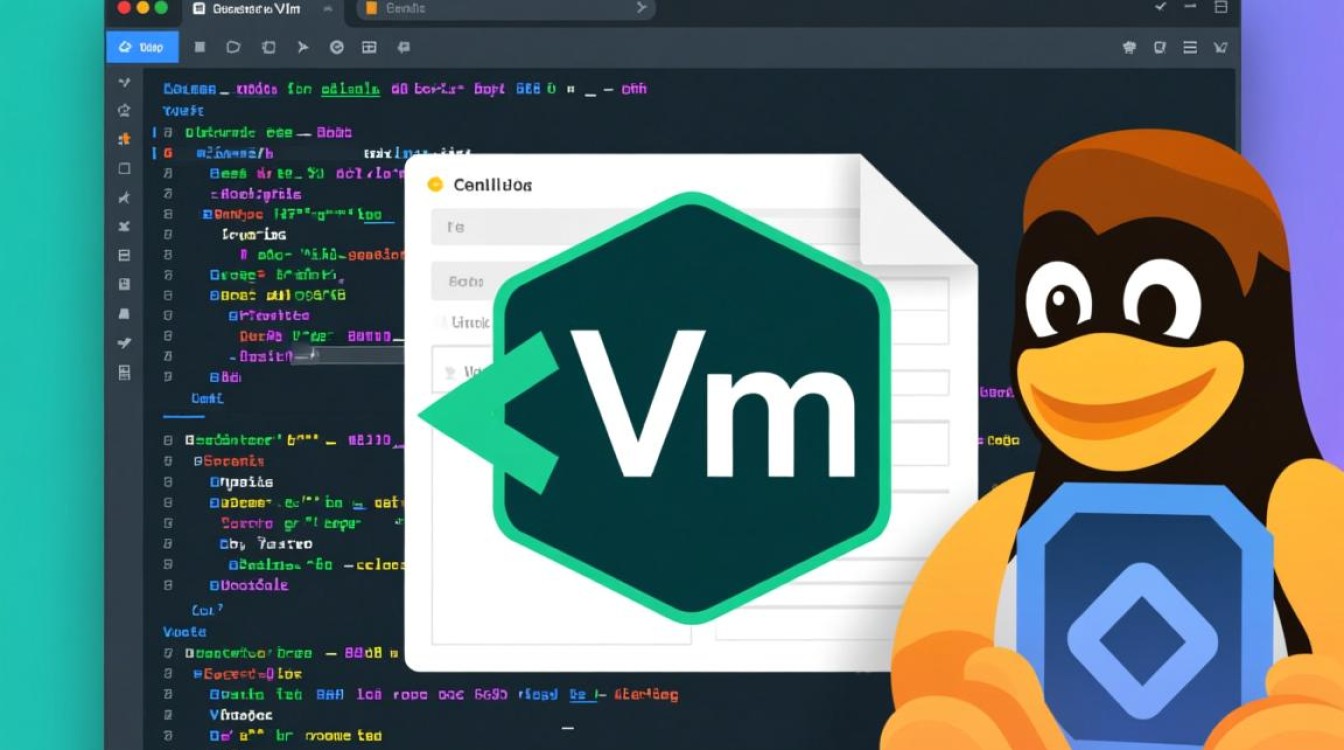Click the bottom grid icon in left sidebar
This screenshot has height=750, width=1344.
[124, 372]
